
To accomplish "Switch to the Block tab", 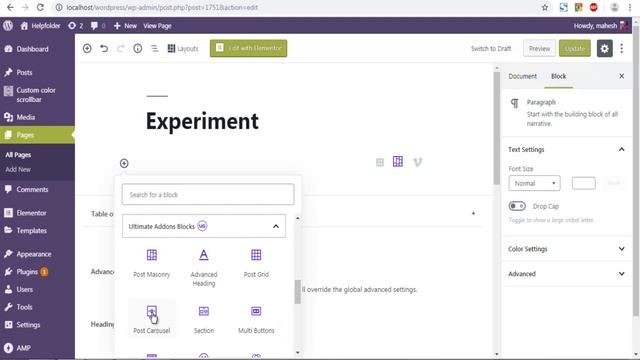I will tap(558, 76).
